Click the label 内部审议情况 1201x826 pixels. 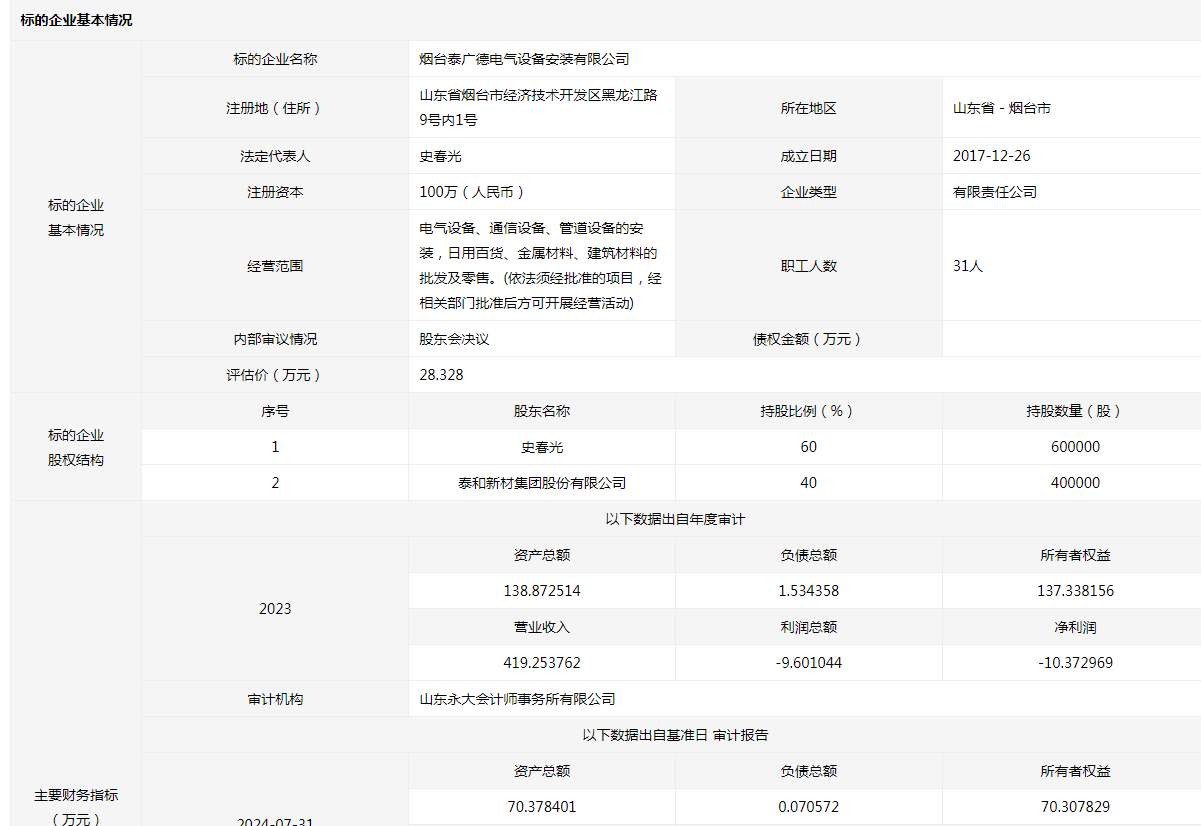[275, 339]
